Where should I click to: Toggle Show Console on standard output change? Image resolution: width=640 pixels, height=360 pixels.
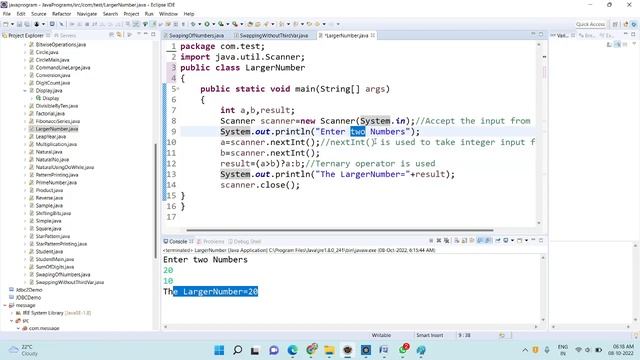pyautogui.click(x=480, y=241)
